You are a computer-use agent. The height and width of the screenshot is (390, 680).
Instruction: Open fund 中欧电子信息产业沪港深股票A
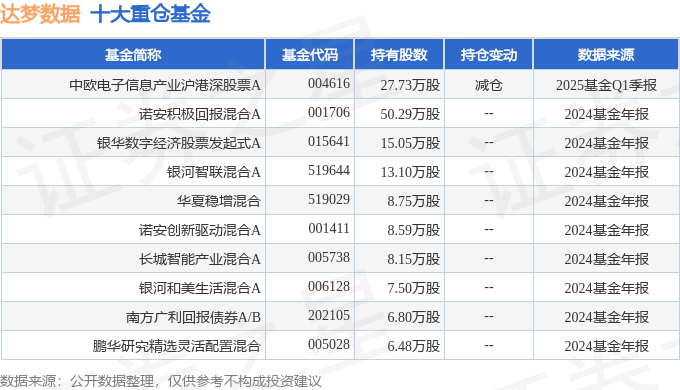(165, 85)
